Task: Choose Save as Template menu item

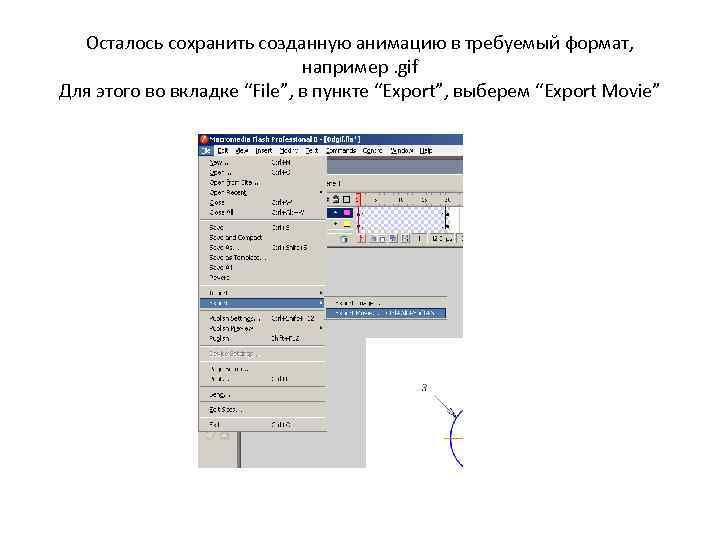Action: pos(263,258)
